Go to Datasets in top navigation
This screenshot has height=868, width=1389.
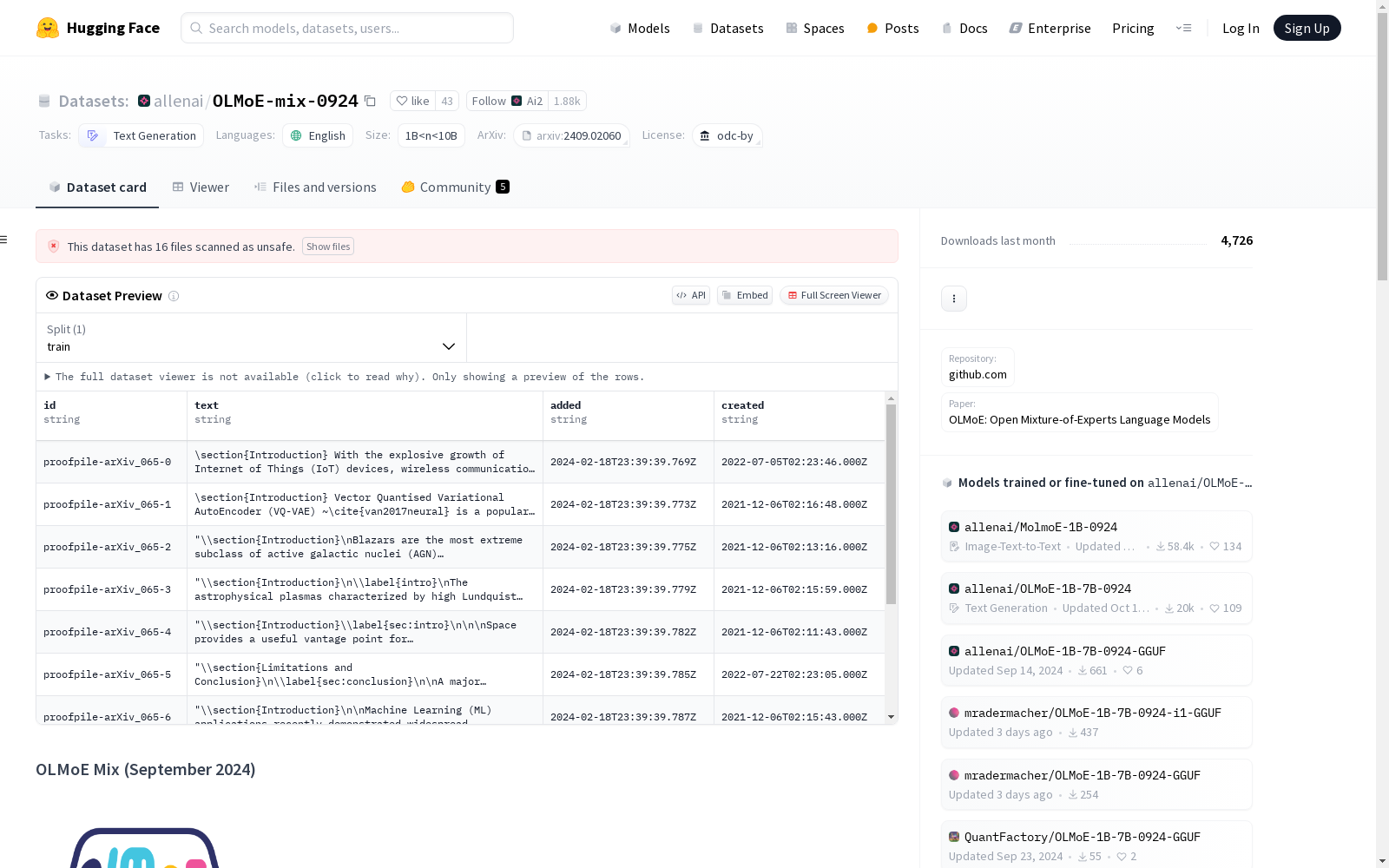tap(727, 28)
